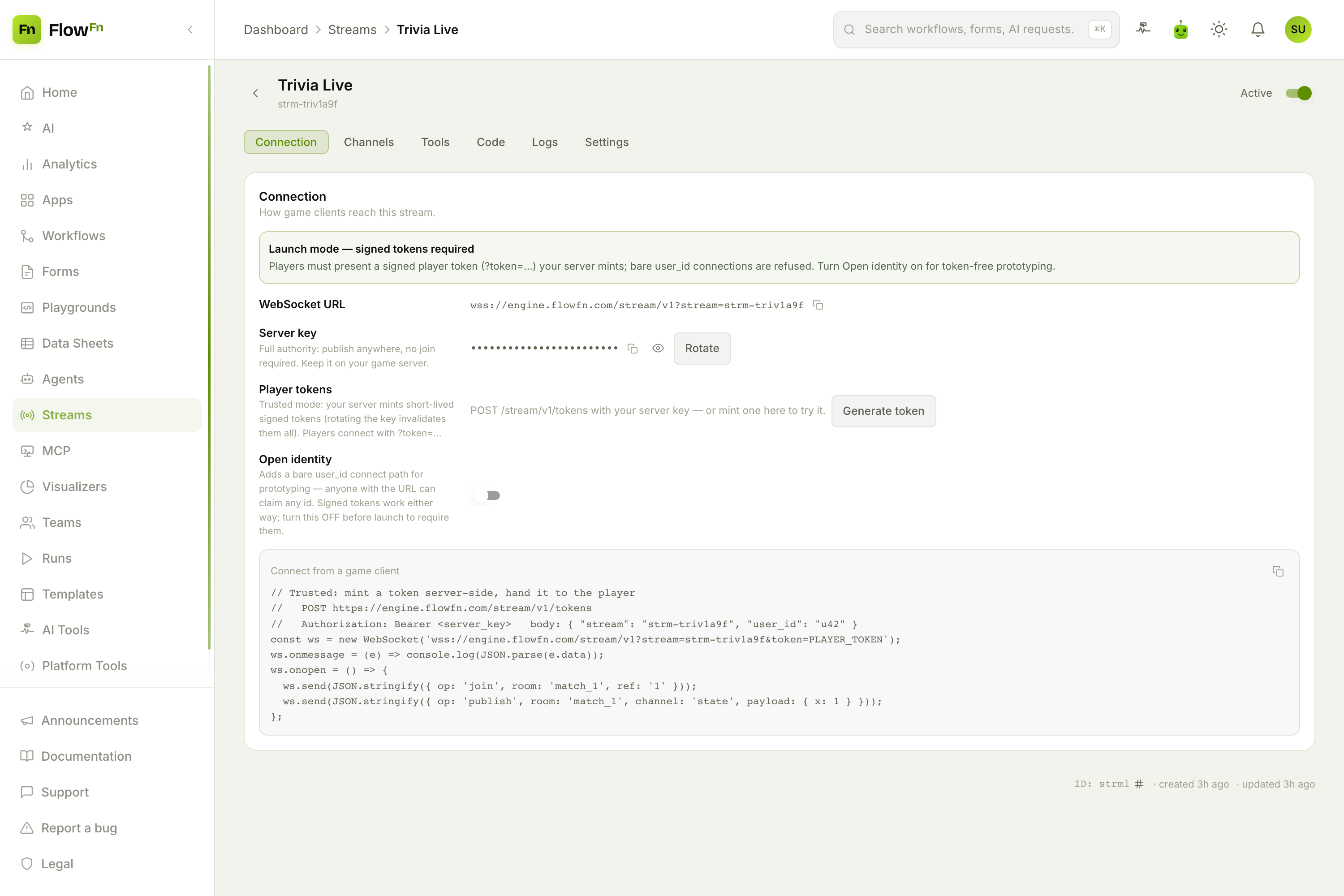Copy the masked server key
The height and width of the screenshot is (896, 1344).
point(633,349)
